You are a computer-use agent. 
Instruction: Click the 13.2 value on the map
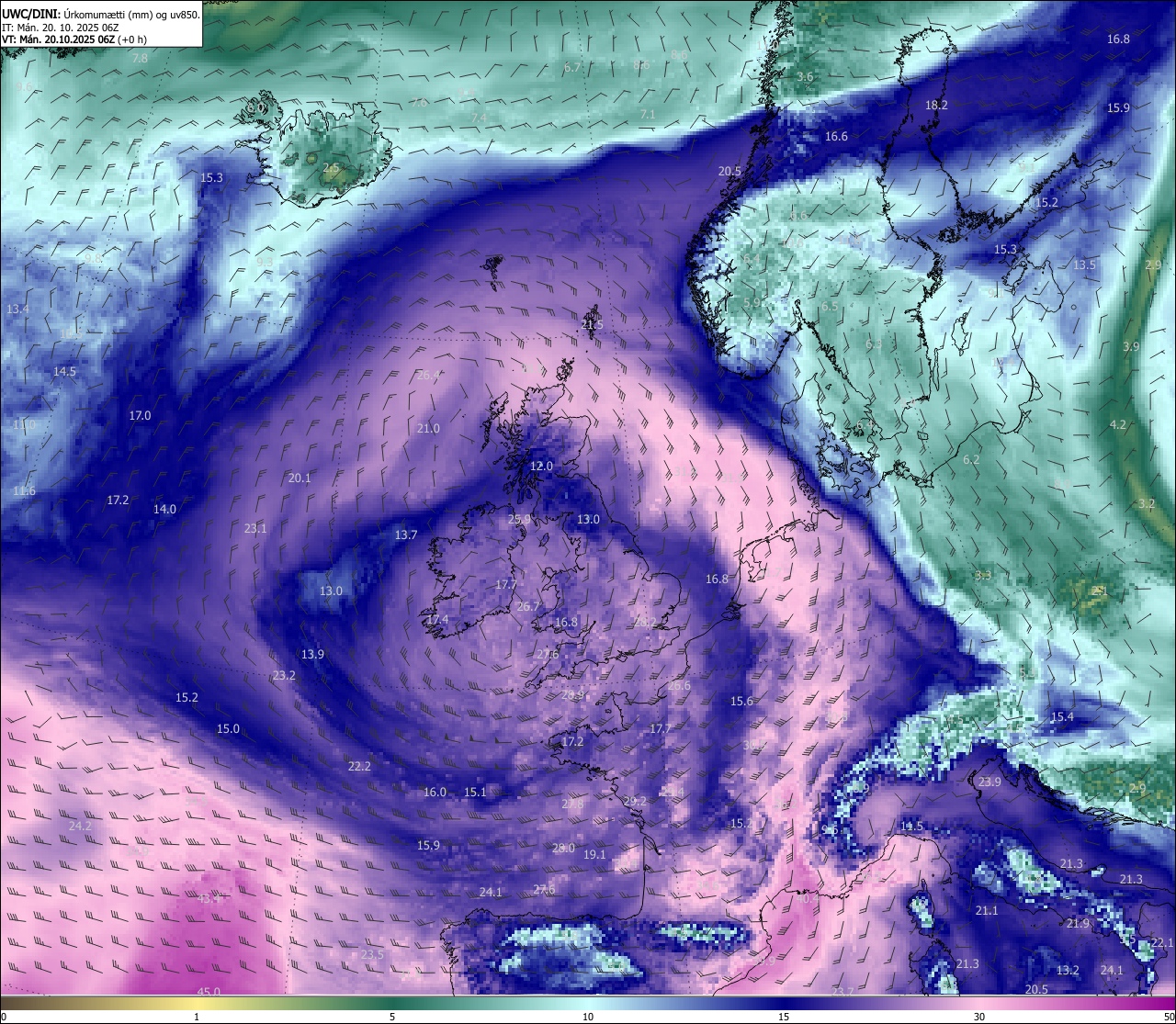point(1068,970)
